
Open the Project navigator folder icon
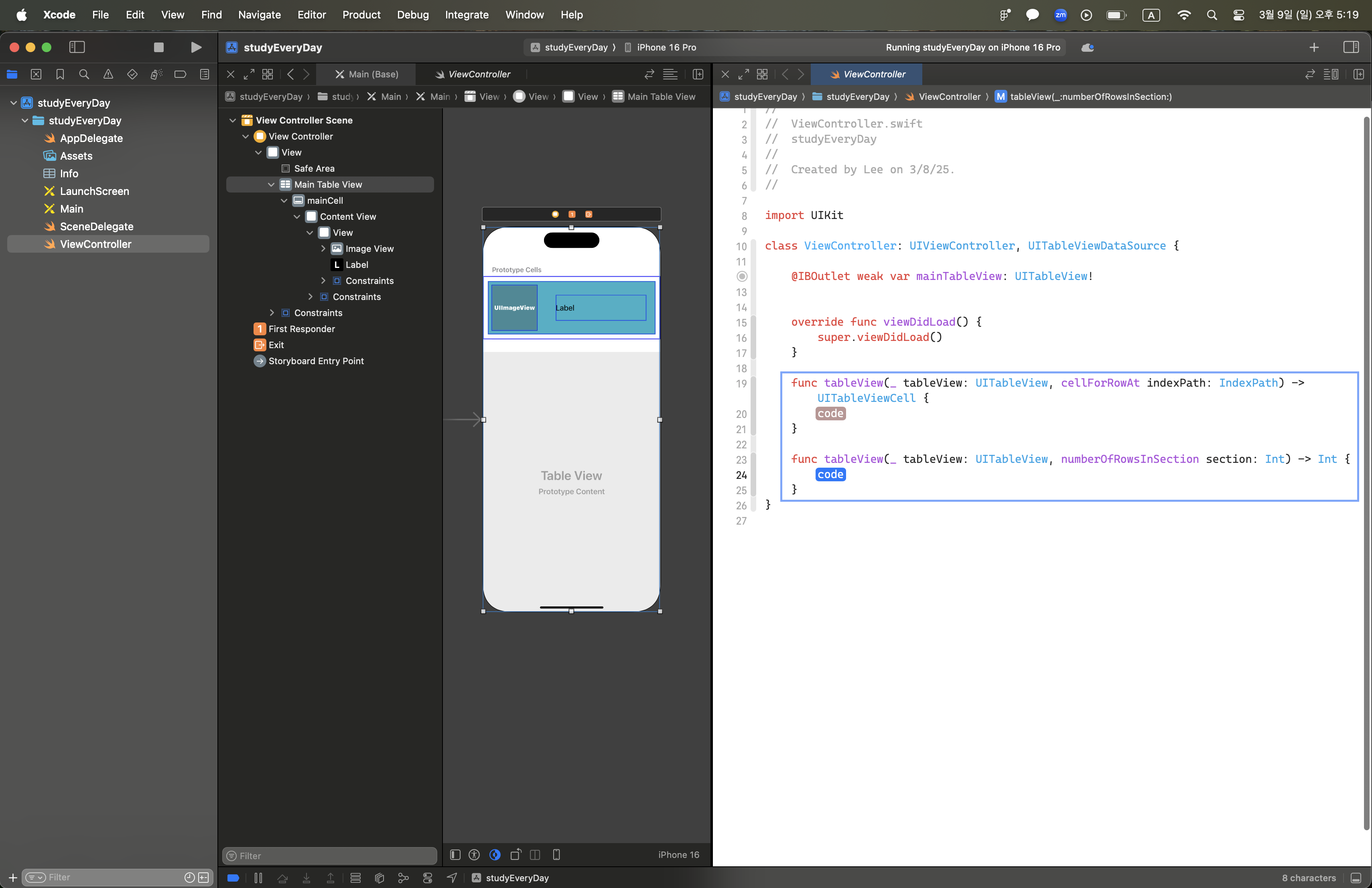(12, 74)
